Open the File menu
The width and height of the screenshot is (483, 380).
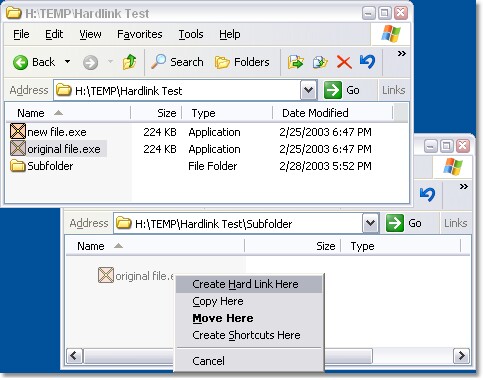pos(21,34)
